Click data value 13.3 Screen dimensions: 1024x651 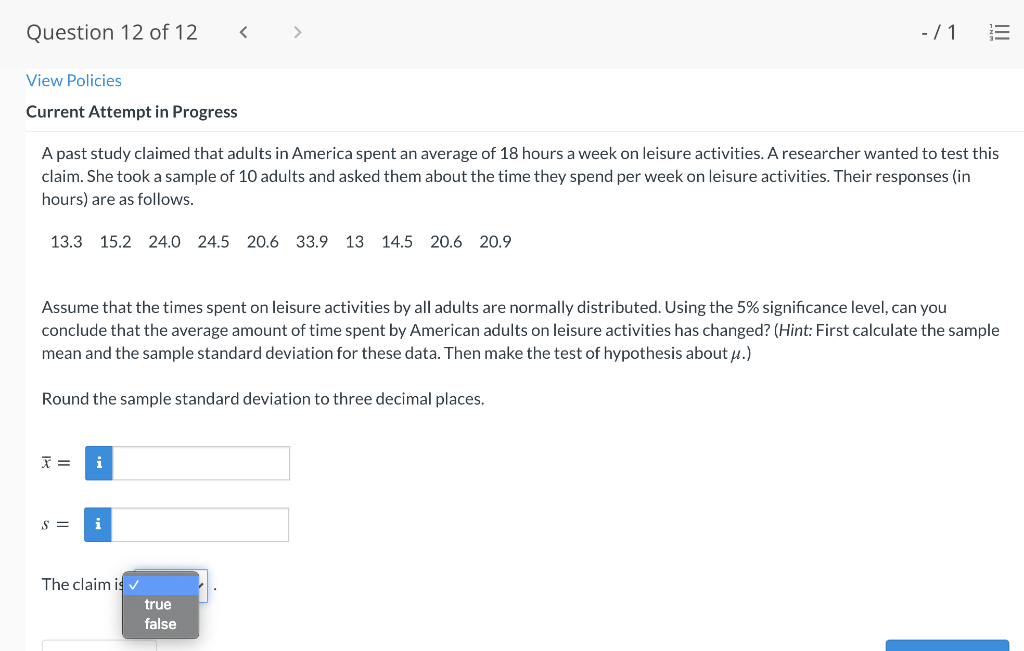[x=67, y=242]
